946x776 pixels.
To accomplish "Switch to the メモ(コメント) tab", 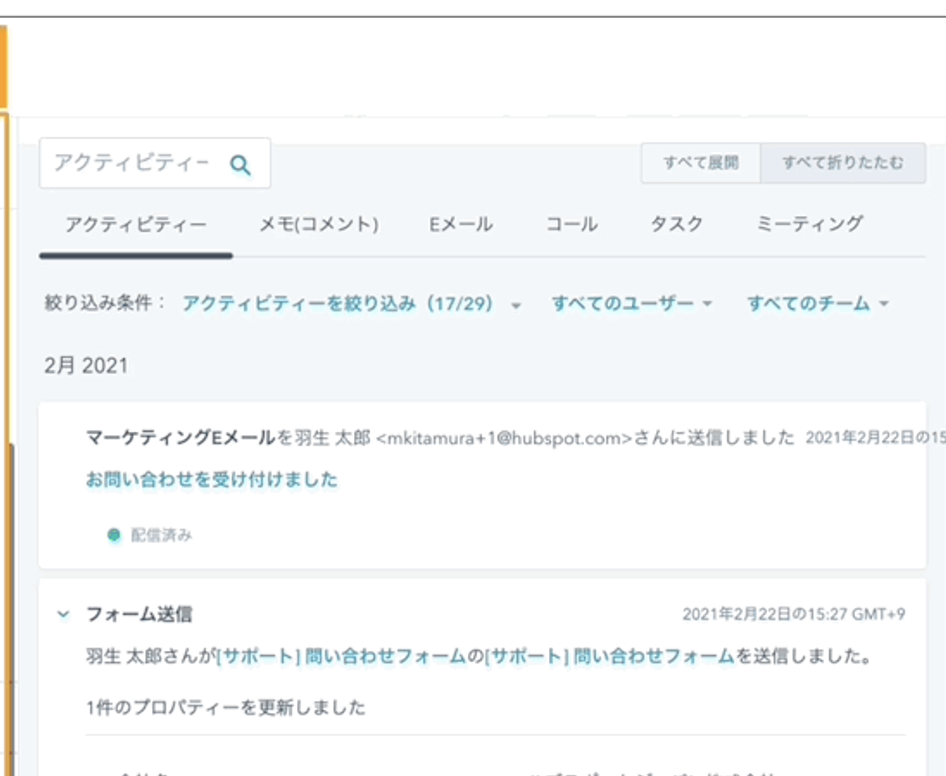I will (x=319, y=224).
